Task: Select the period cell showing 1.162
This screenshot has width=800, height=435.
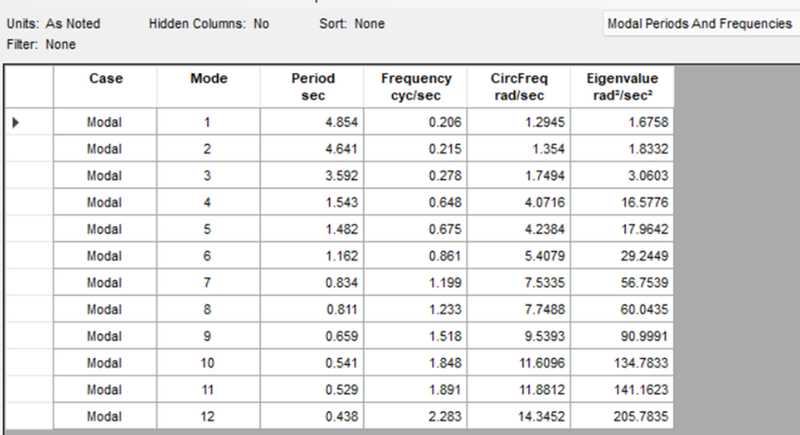Action: point(312,256)
